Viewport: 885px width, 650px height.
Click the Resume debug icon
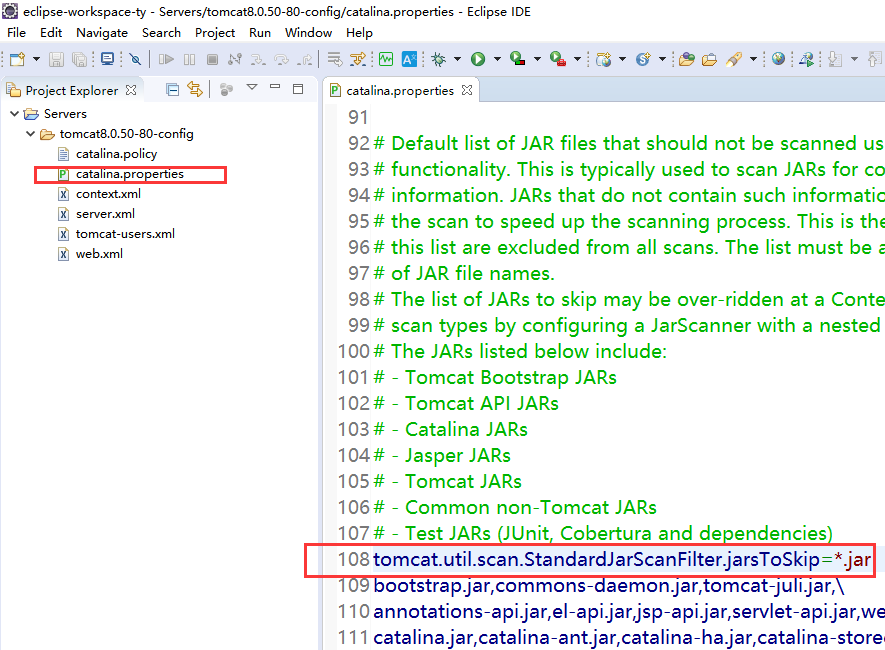pyautogui.click(x=166, y=59)
